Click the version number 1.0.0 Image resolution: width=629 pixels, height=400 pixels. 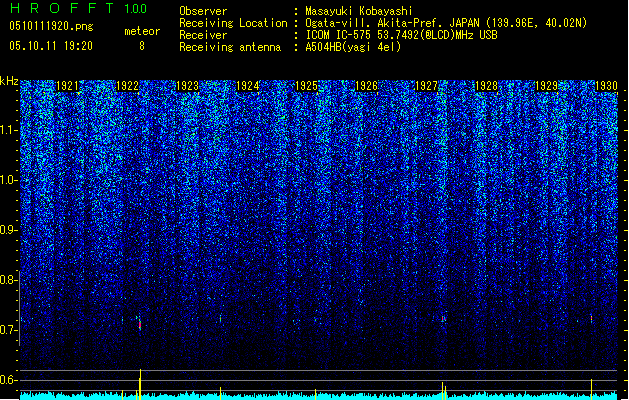tap(136, 8)
